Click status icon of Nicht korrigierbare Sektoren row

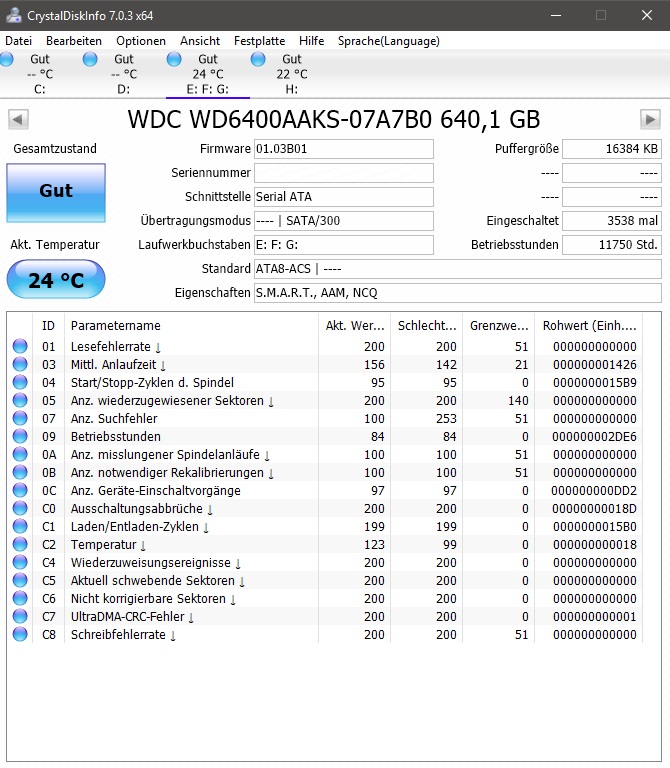[20, 599]
